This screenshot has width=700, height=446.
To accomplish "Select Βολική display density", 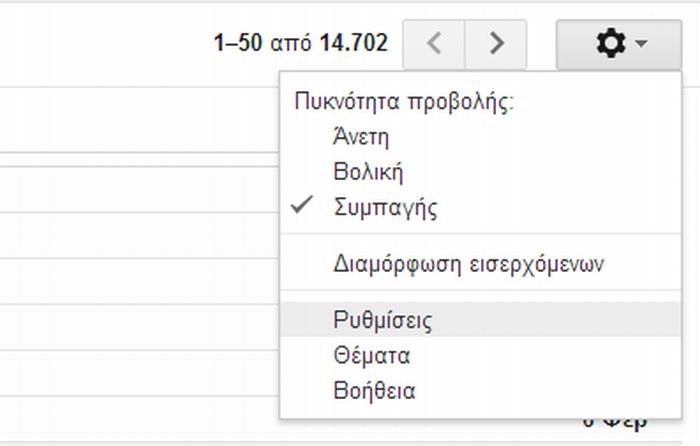I will (x=368, y=172).
